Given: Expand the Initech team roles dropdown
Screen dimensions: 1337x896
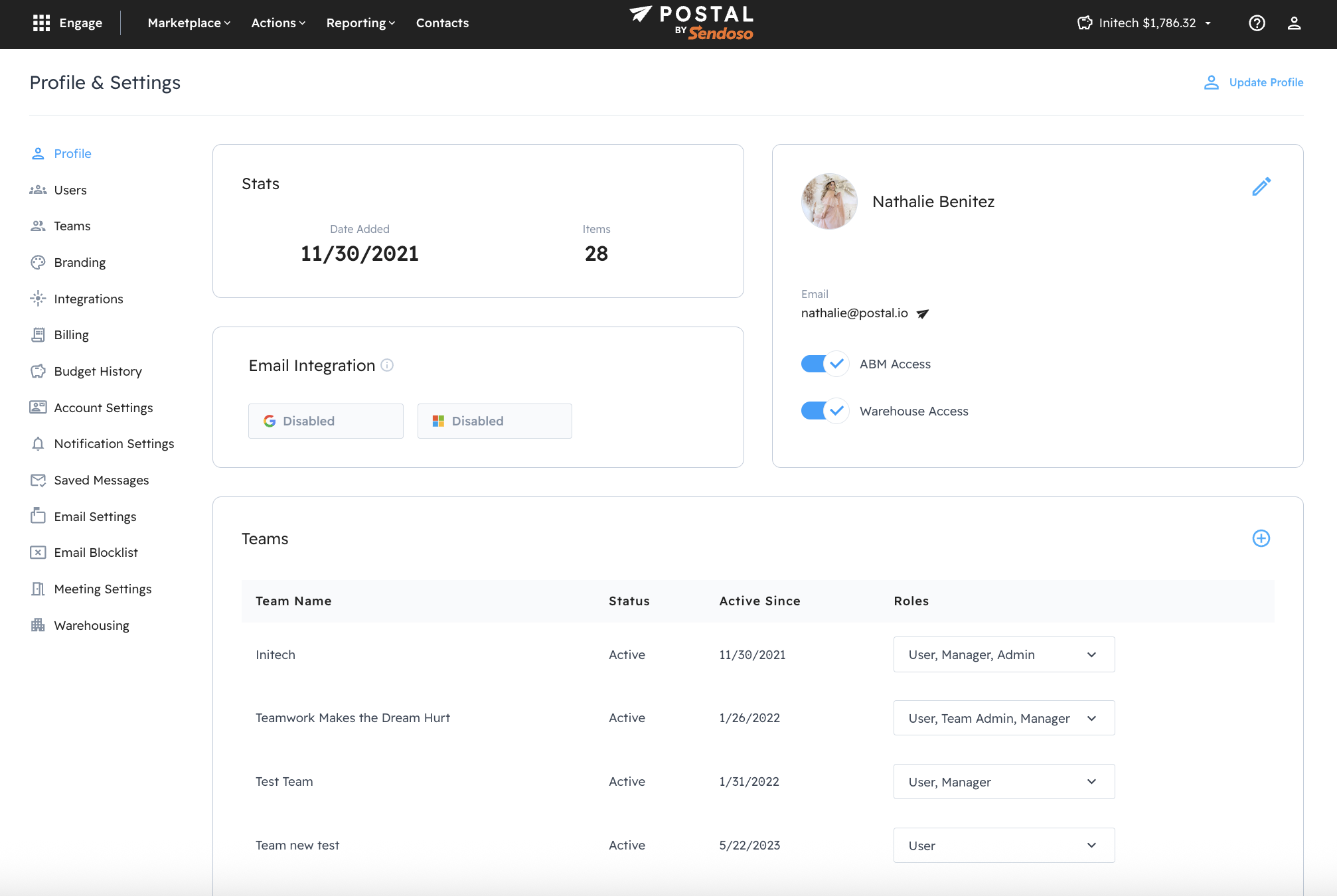Looking at the screenshot, I should tap(1003, 654).
